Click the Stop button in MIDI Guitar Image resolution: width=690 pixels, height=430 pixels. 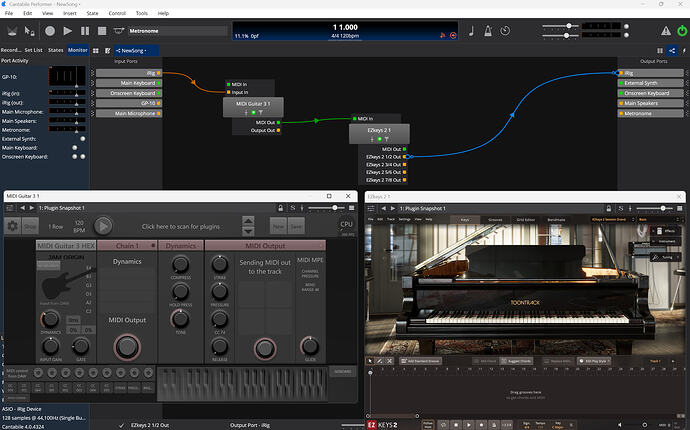point(30,226)
